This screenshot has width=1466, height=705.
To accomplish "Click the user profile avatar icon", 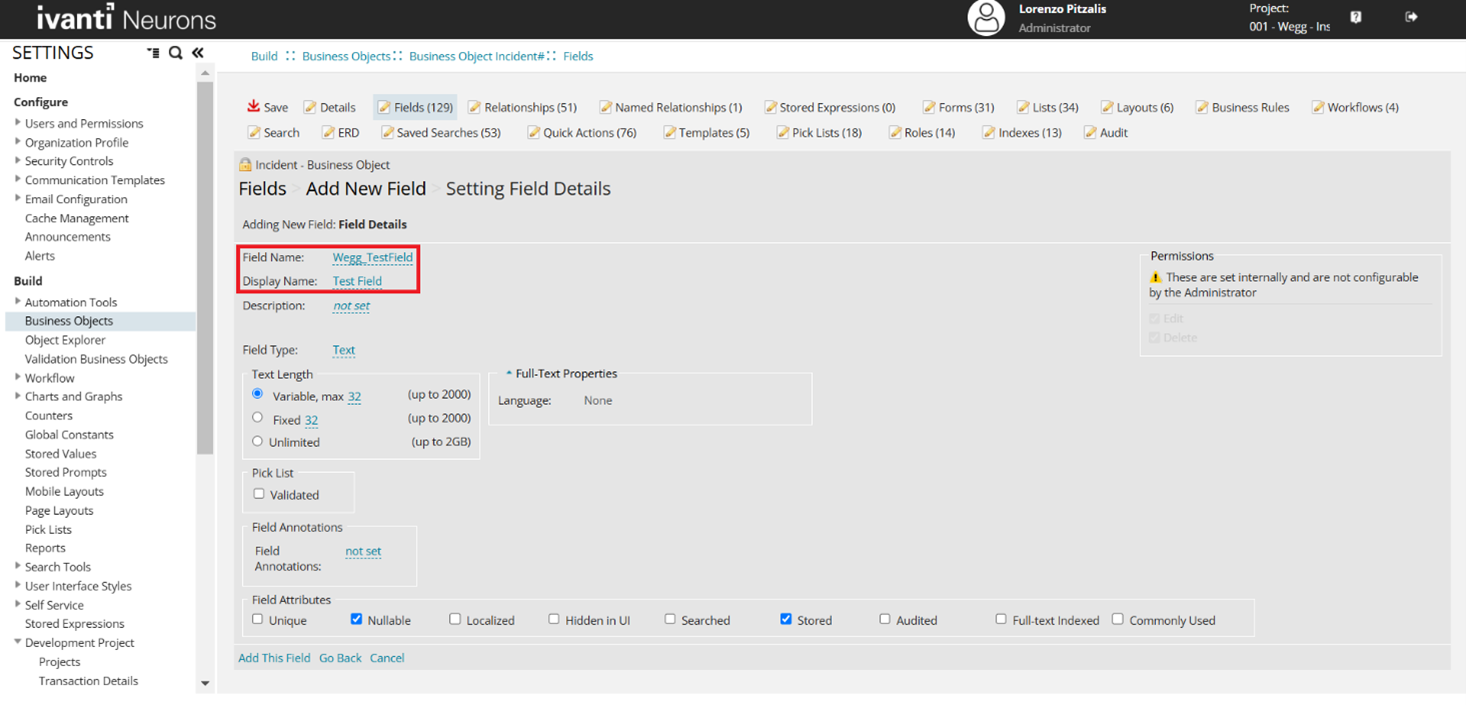I will click(x=986, y=18).
